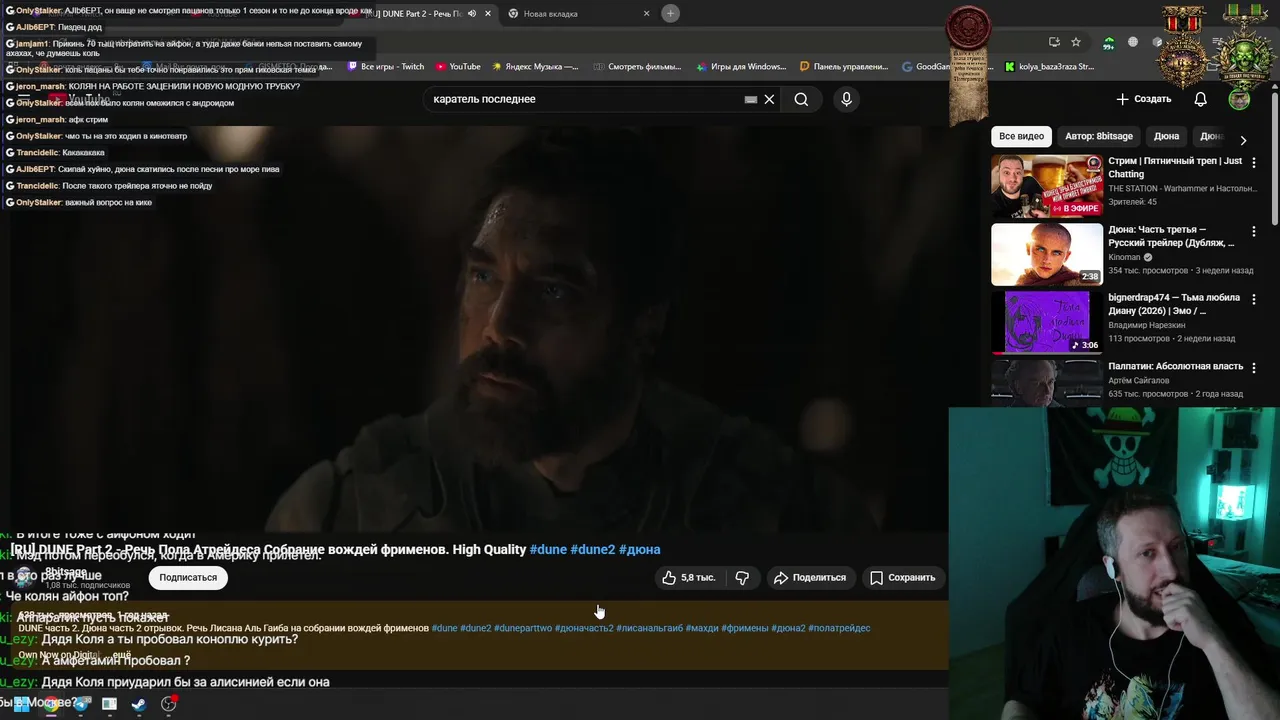
Task: Mute the DUNE tab via speaker icon
Action: [472, 14]
